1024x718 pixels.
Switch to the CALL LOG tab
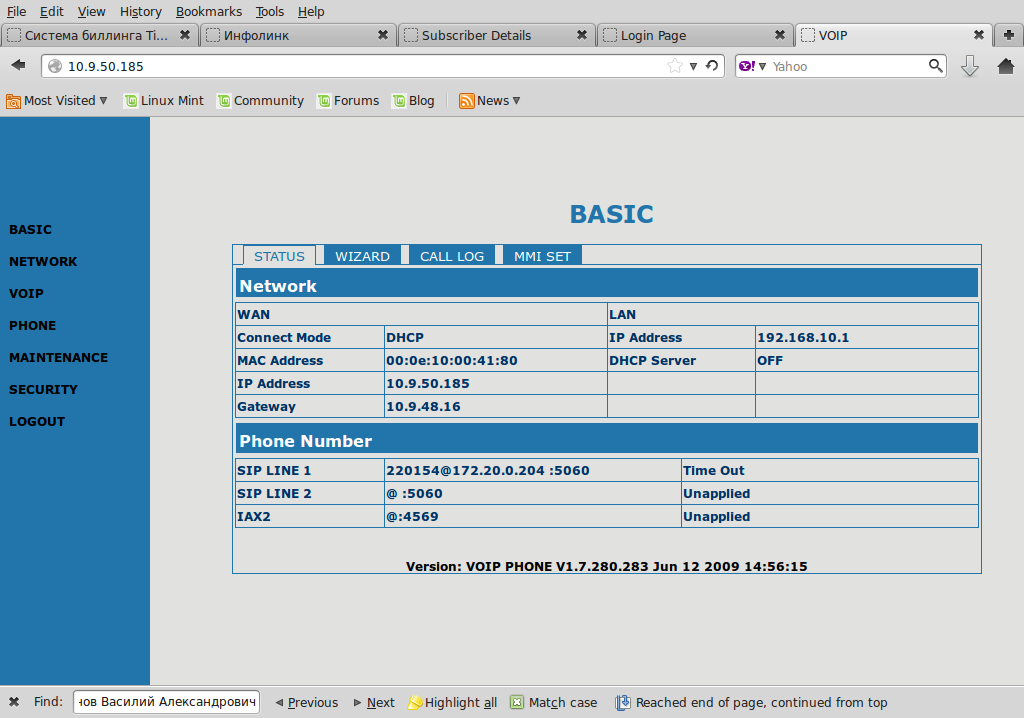[452, 256]
